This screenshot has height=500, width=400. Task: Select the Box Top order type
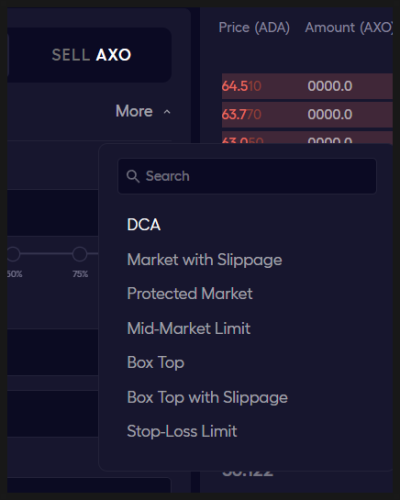156,363
